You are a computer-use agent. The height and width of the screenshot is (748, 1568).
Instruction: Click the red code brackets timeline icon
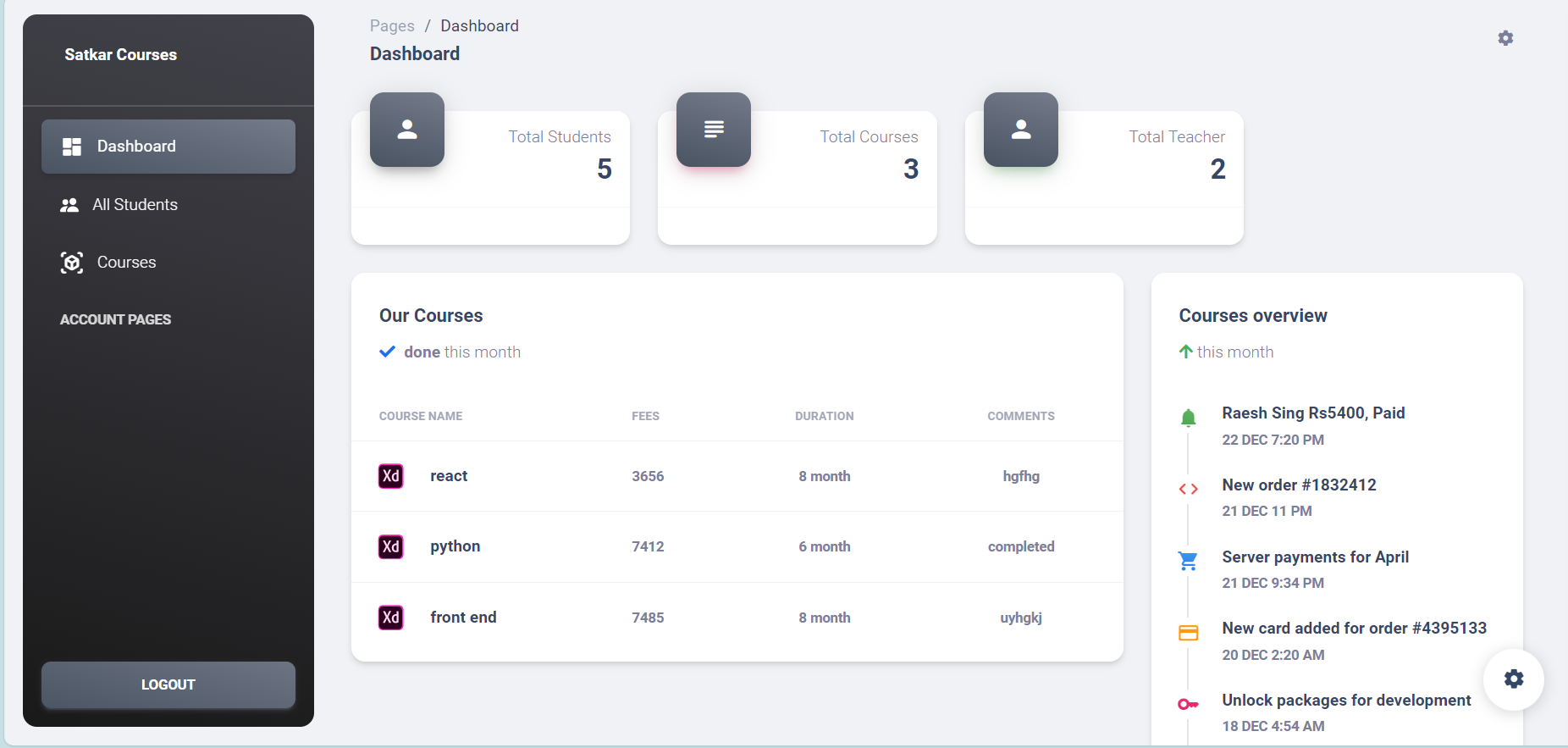tap(1189, 489)
